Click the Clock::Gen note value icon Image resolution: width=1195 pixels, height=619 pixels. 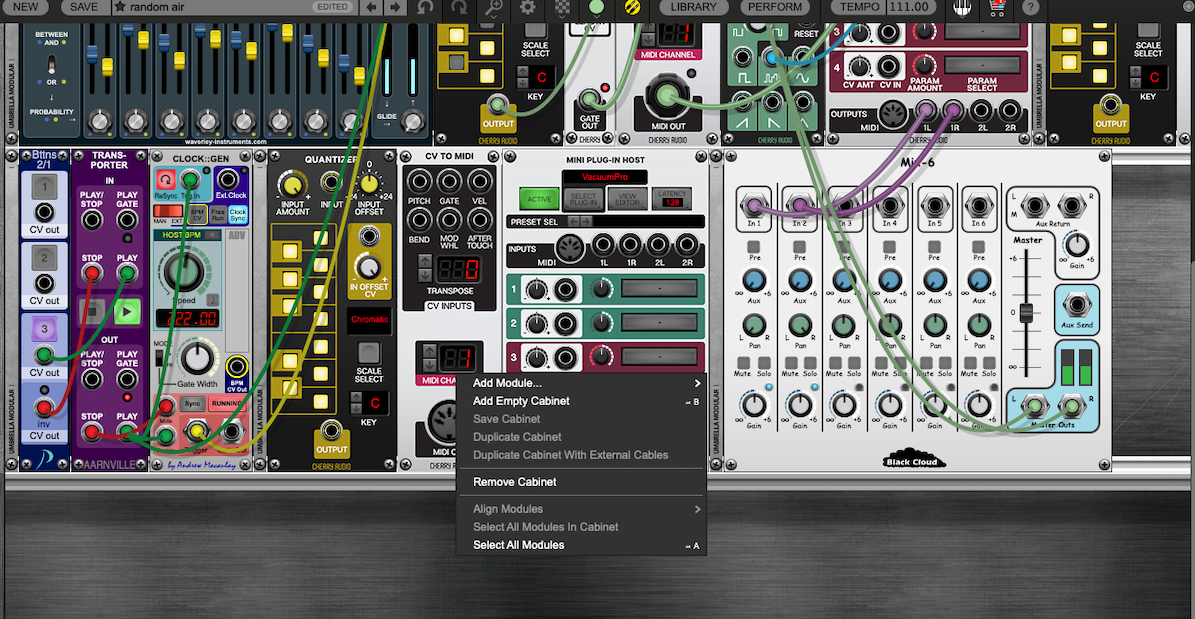(214, 299)
